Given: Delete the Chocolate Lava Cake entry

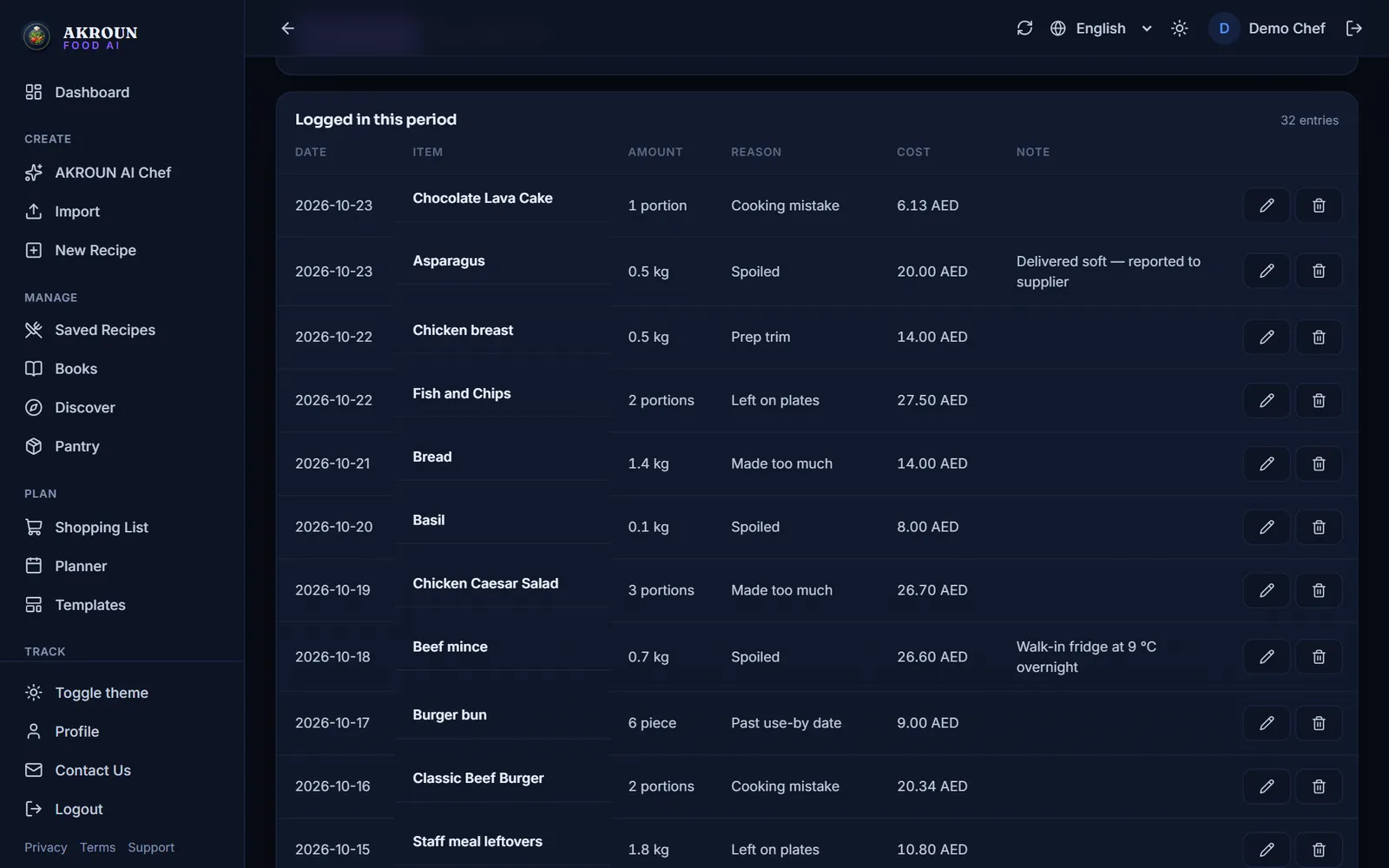Looking at the screenshot, I should [1319, 206].
